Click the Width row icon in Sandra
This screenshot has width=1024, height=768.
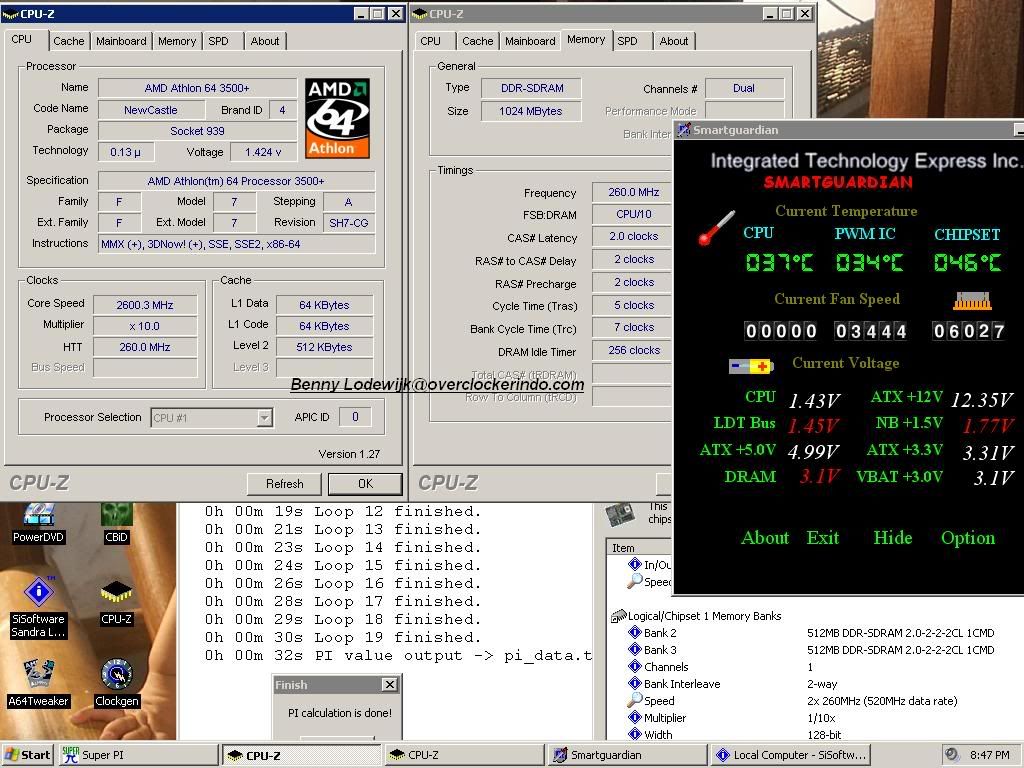(634, 734)
